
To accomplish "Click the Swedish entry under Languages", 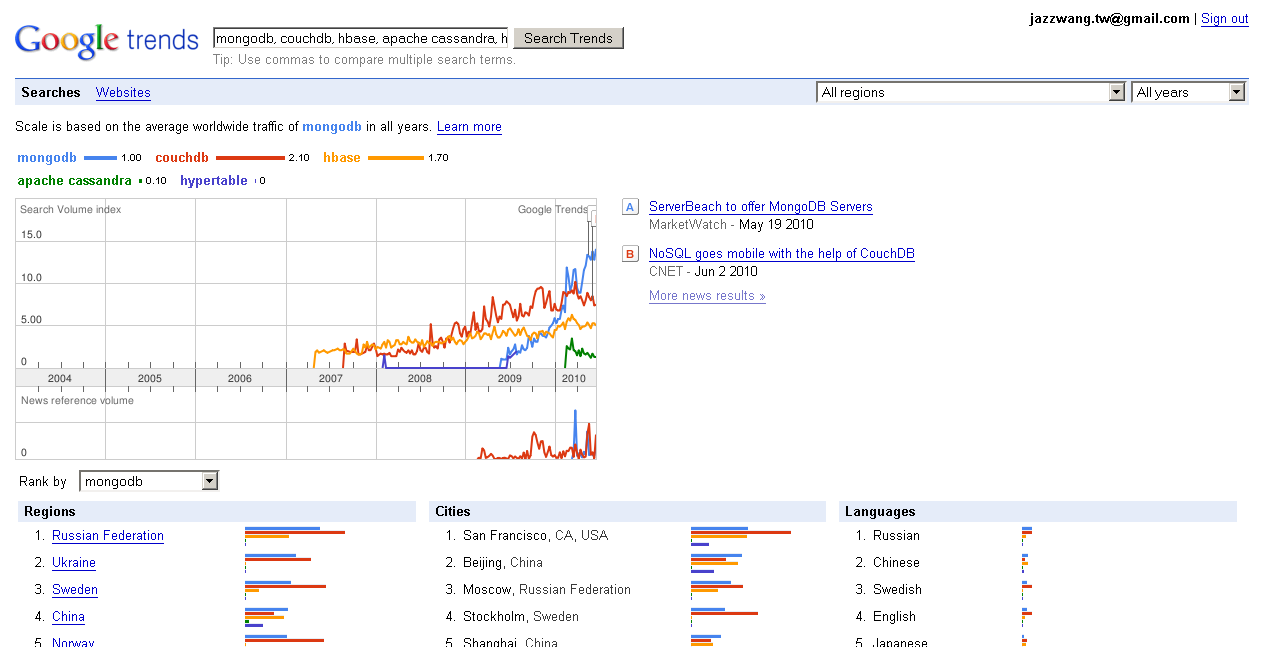I will (897, 590).
